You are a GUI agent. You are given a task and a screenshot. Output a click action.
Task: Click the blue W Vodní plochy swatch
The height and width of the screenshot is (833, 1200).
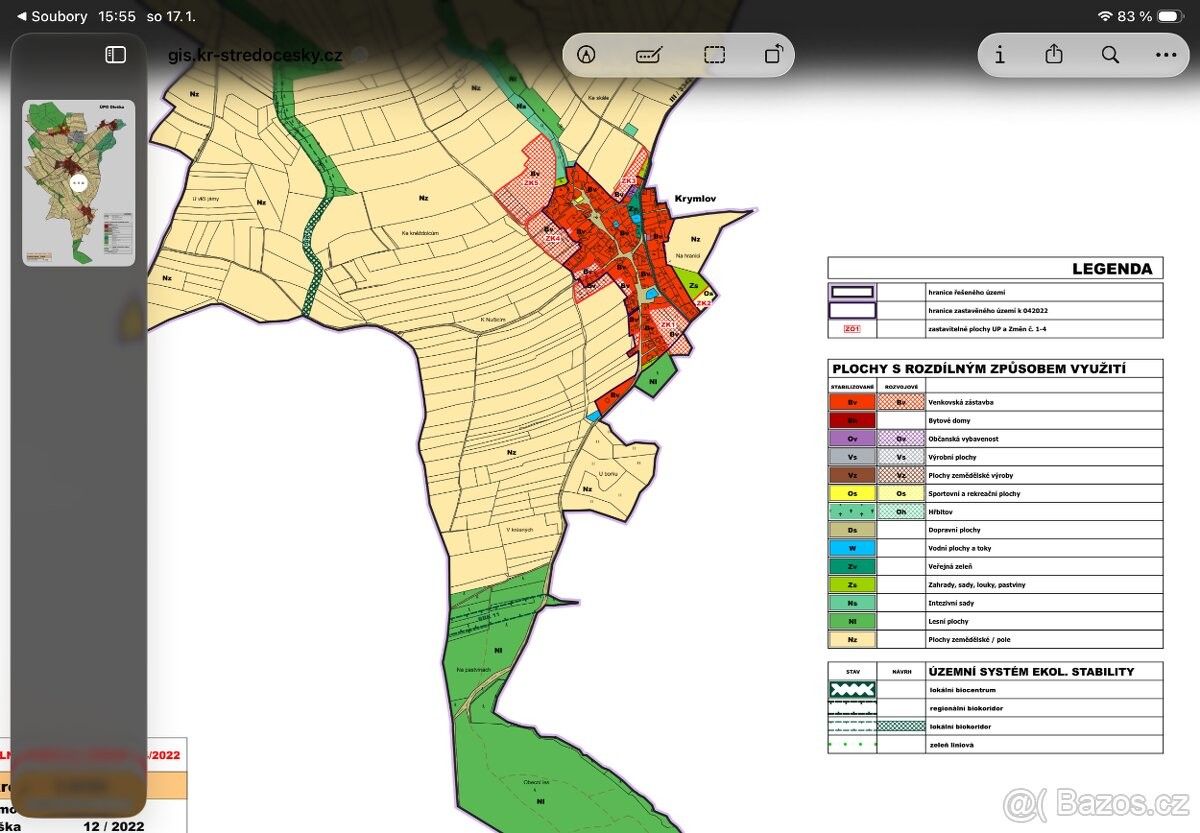click(852, 548)
